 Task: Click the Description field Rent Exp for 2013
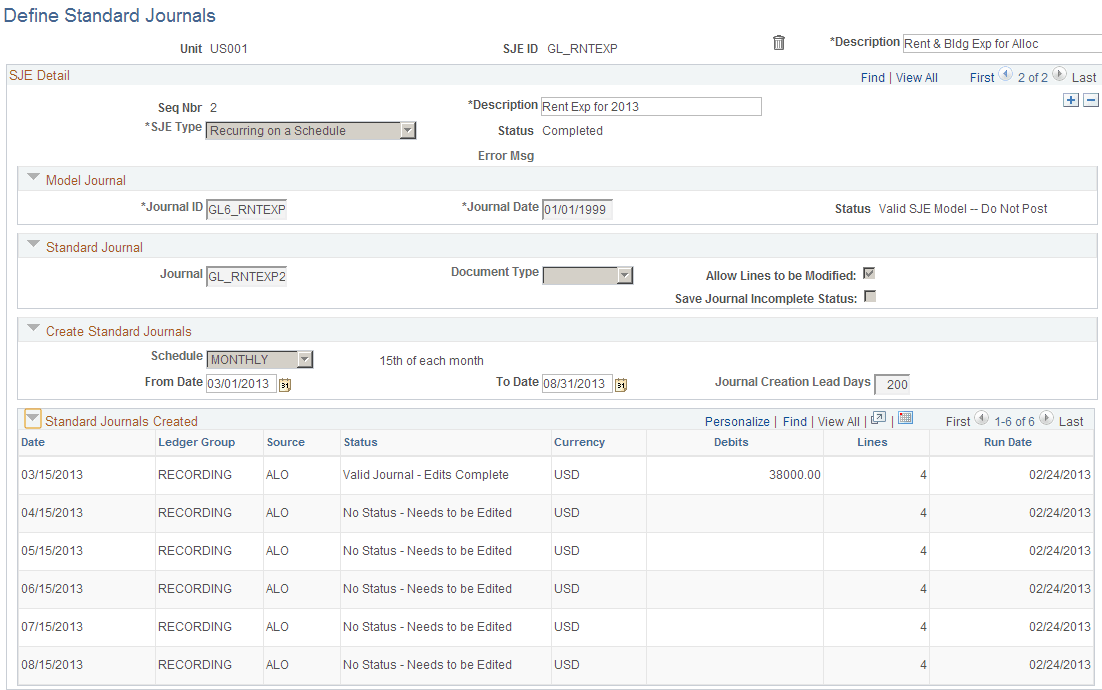tap(651, 106)
